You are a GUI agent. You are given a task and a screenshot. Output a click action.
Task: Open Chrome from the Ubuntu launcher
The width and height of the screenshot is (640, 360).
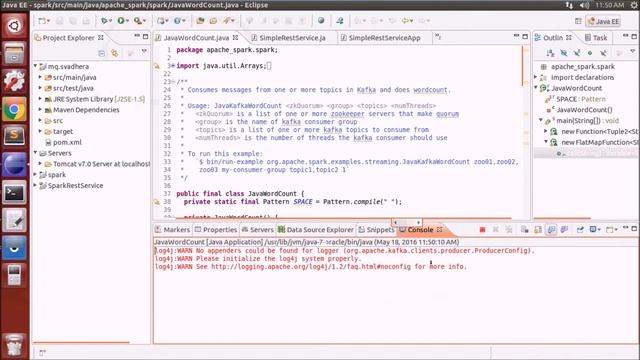point(14,110)
